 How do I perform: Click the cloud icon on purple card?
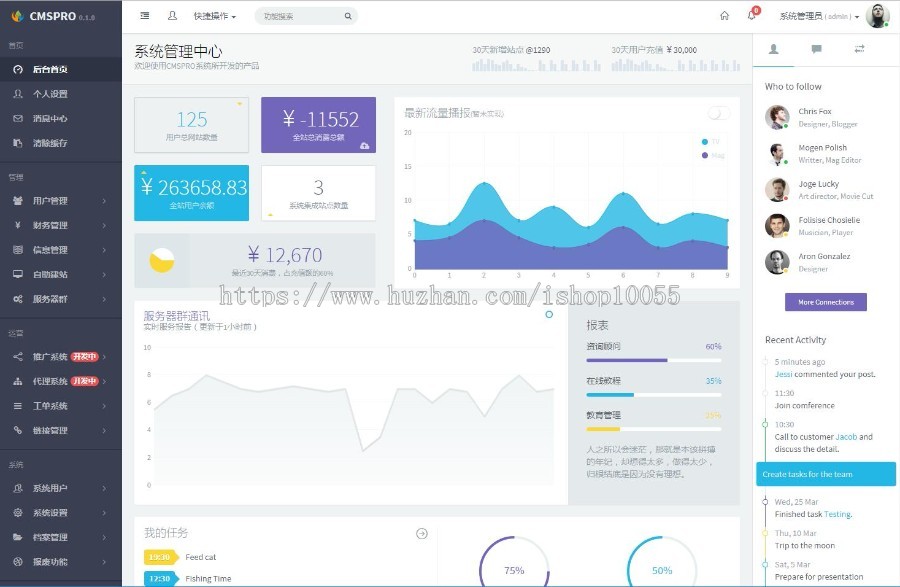(x=365, y=146)
